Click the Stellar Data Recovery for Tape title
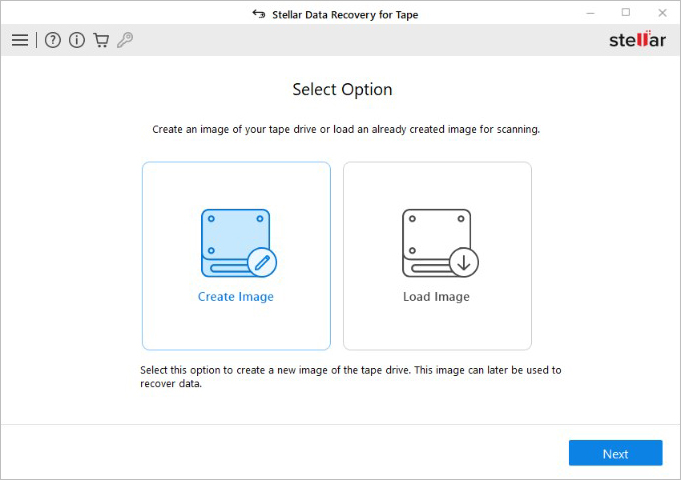Screen dimensions: 681x480 [x=347, y=14]
